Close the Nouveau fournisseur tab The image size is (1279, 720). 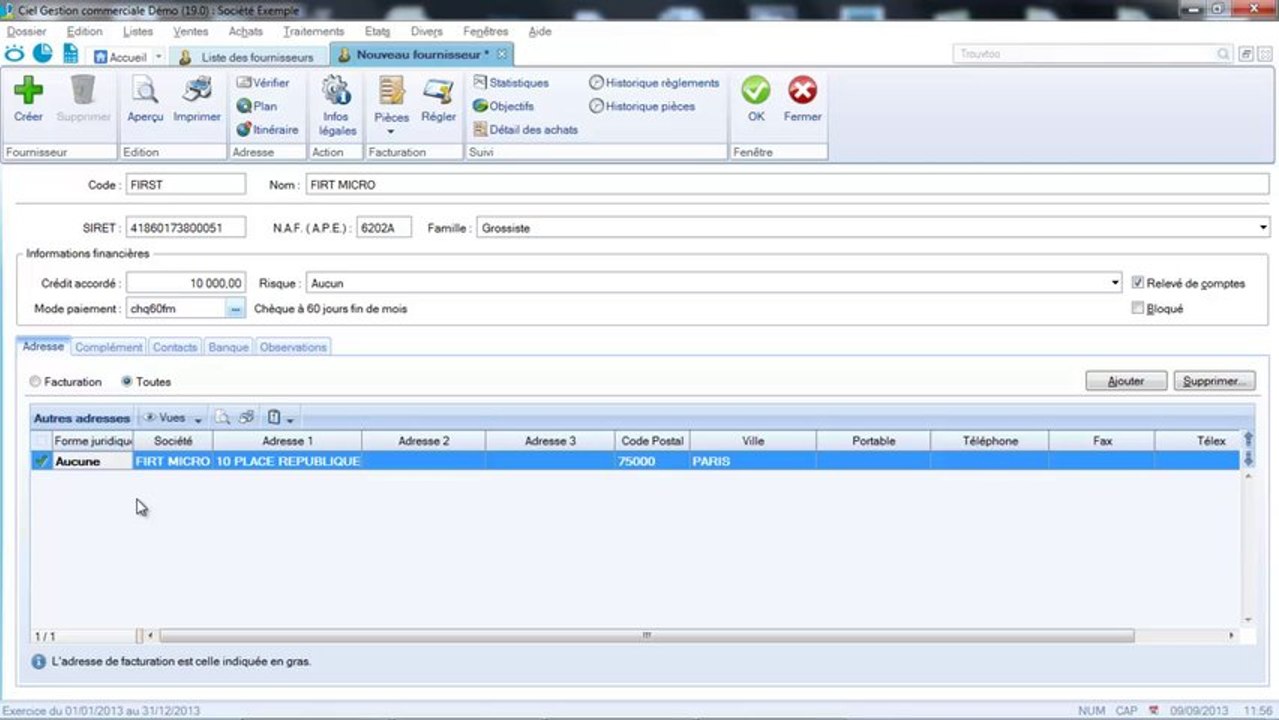(x=502, y=54)
